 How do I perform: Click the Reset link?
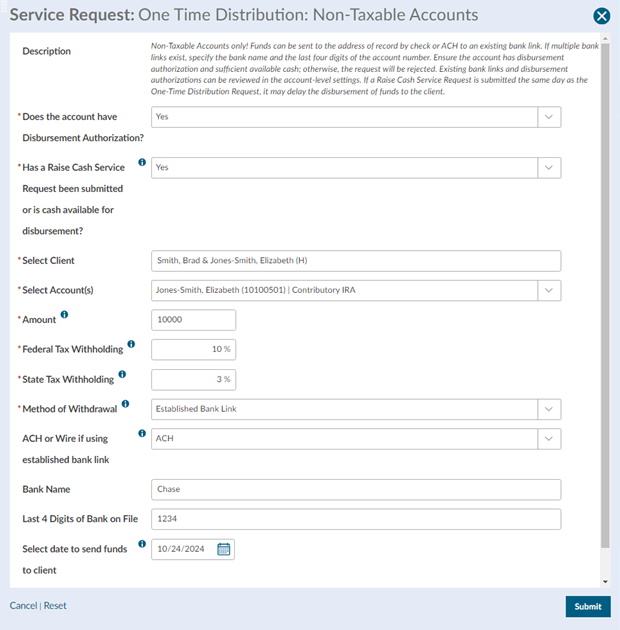(55, 606)
